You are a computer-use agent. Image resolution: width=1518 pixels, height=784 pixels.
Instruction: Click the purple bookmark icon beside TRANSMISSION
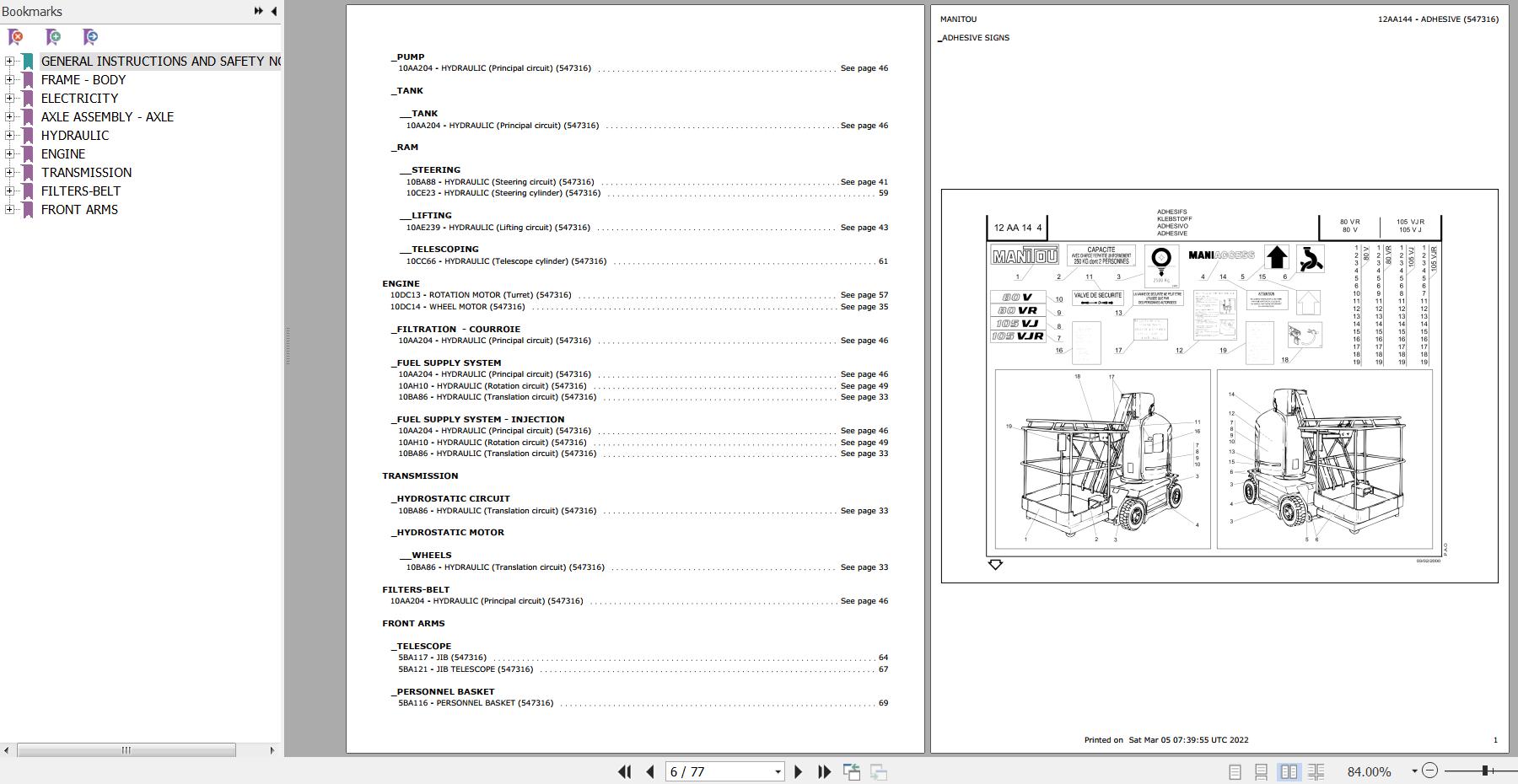28,173
